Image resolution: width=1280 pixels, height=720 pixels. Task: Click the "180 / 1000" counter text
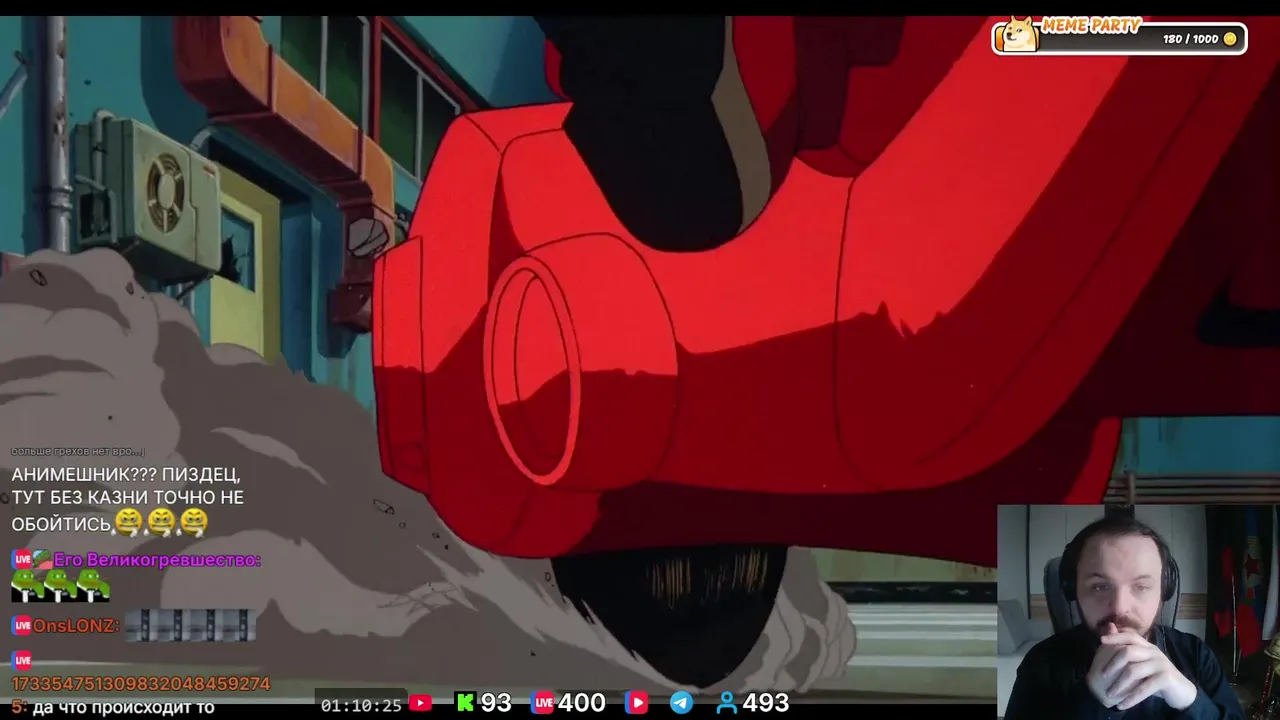click(x=1190, y=39)
